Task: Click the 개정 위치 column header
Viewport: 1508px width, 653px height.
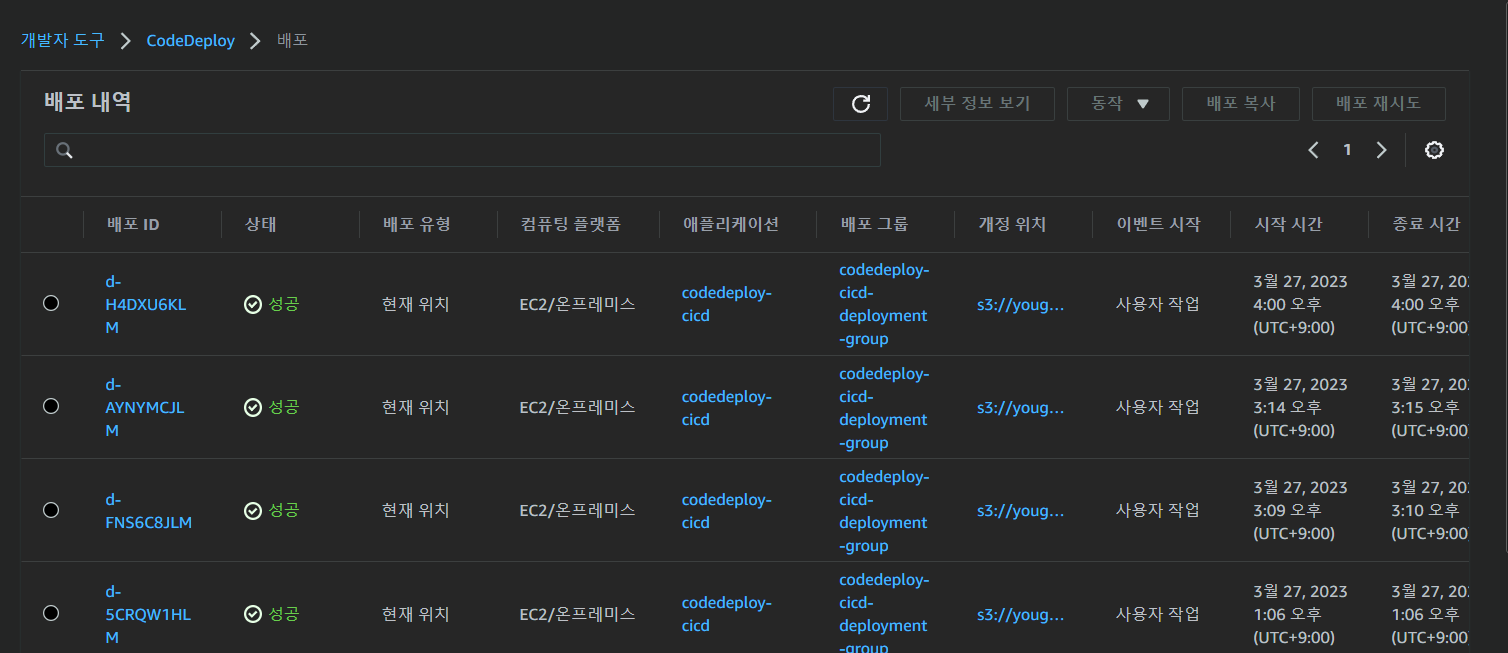Action: (x=1012, y=224)
